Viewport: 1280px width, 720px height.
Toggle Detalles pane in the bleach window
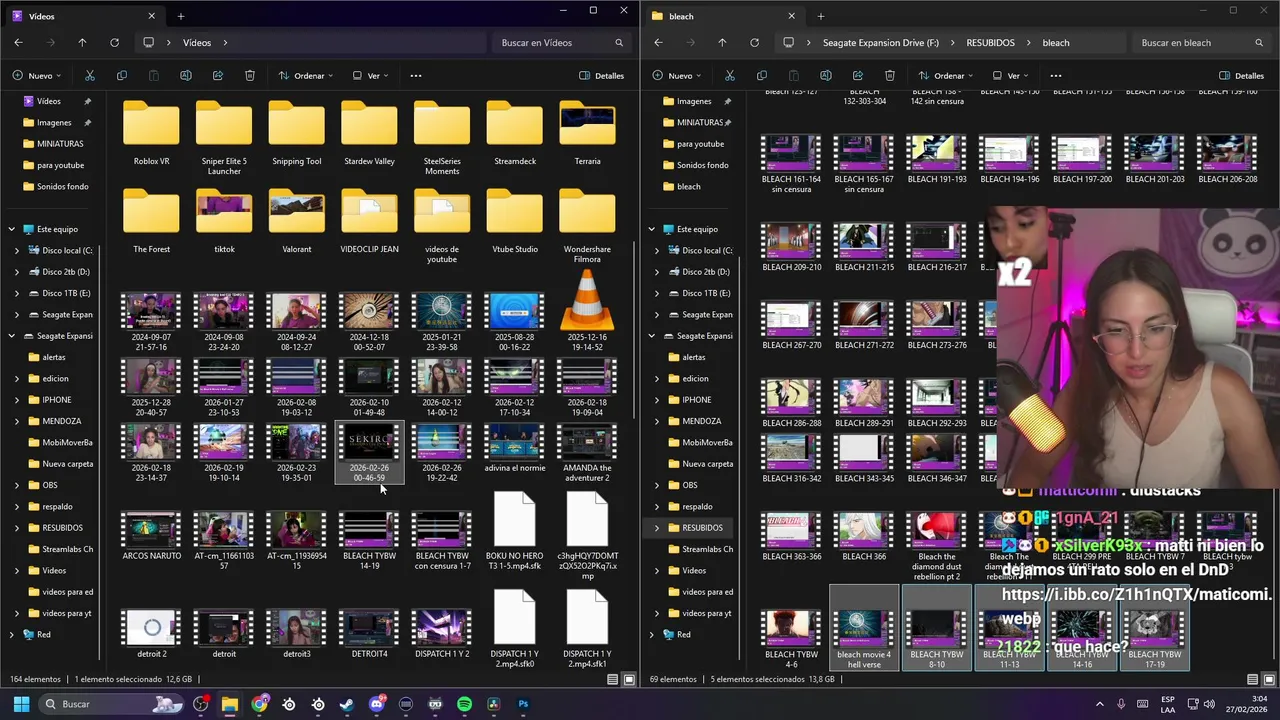click(1241, 75)
